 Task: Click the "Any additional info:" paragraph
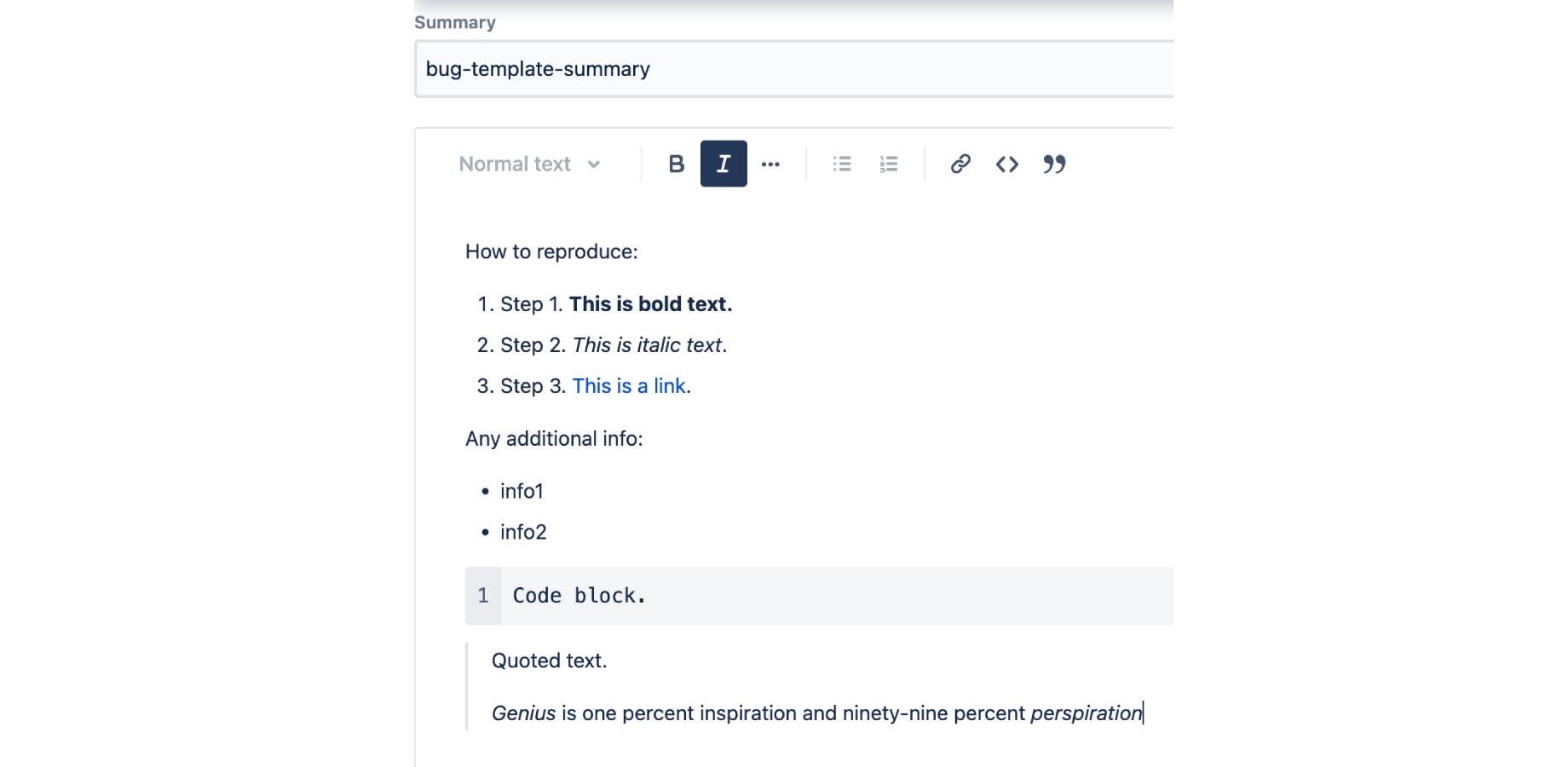554,438
